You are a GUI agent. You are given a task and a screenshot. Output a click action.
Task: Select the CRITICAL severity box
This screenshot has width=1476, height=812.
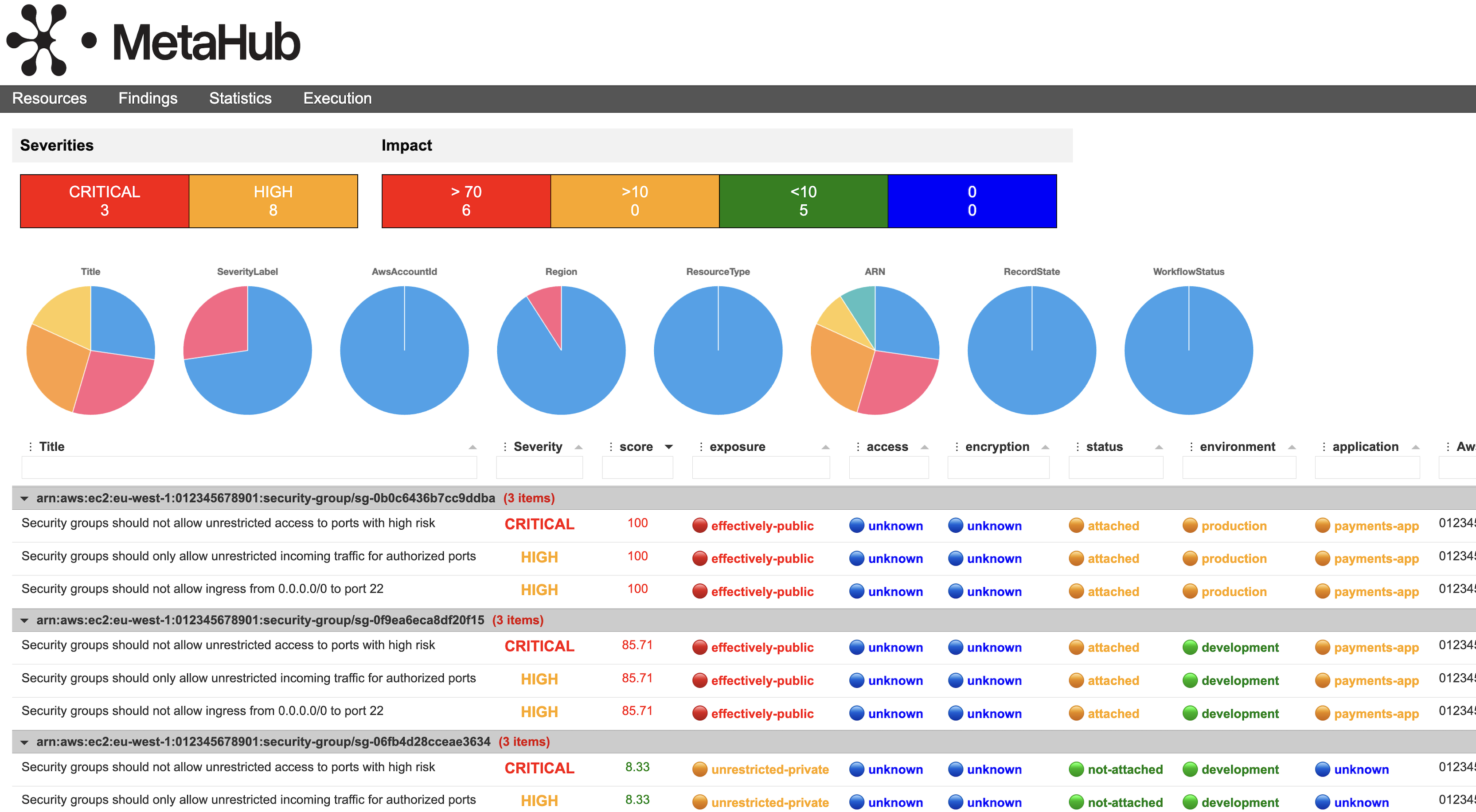[104, 201]
